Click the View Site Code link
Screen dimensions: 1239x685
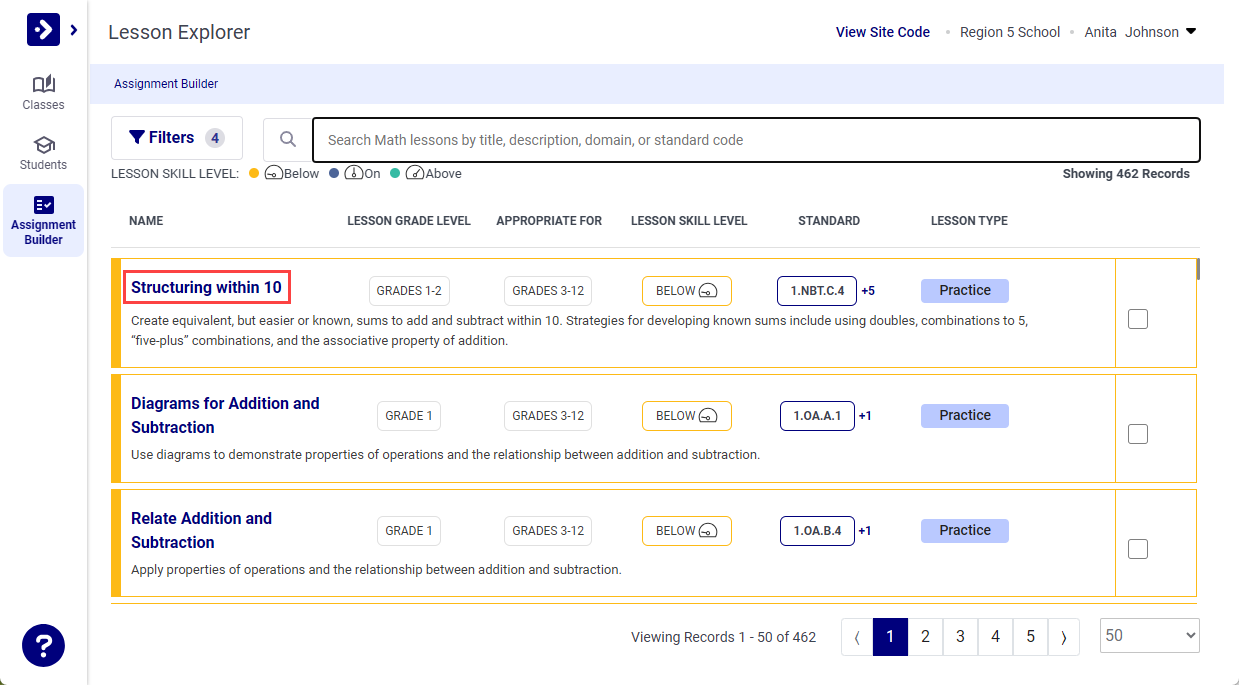tap(882, 31)
